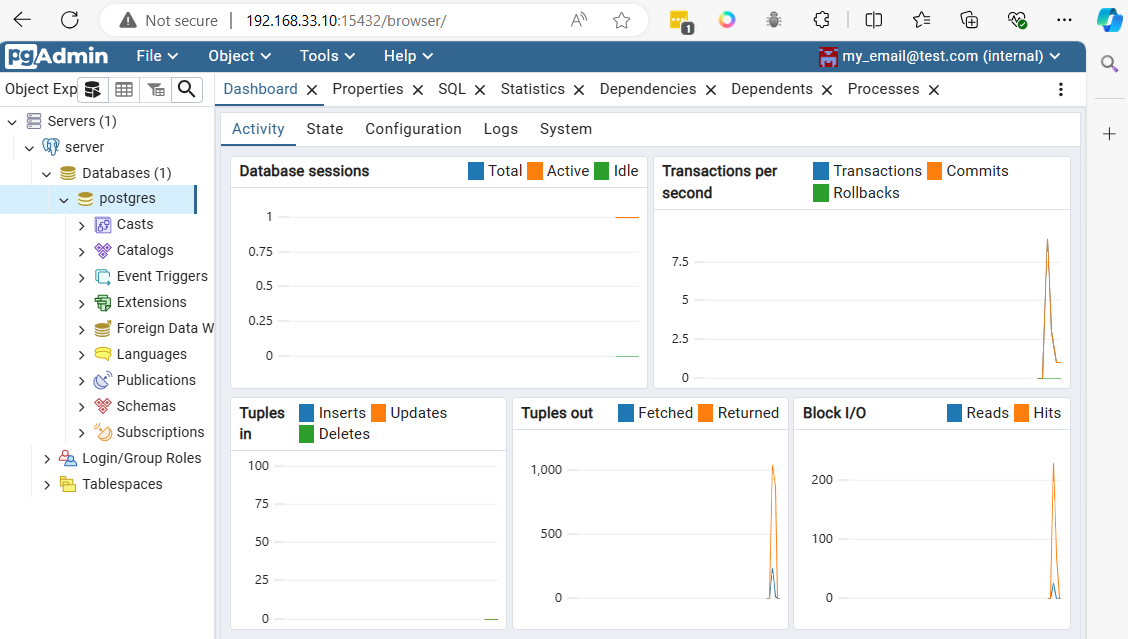This screenshot has height=639, width=1128.
Task: Close the SQL tab
Action: 481,89
